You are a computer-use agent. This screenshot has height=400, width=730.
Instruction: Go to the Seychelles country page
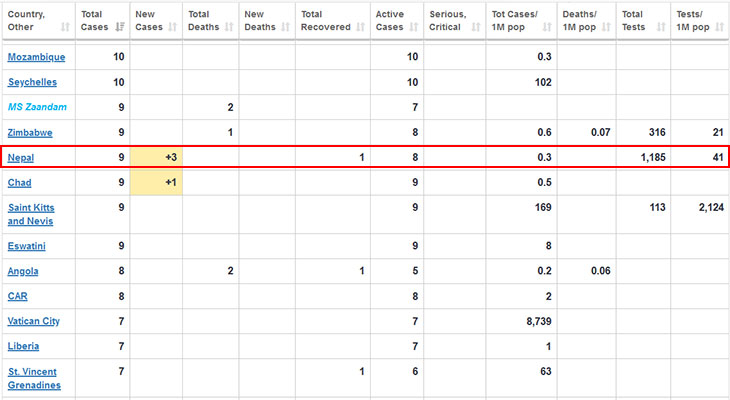click(x=32, y=82)
